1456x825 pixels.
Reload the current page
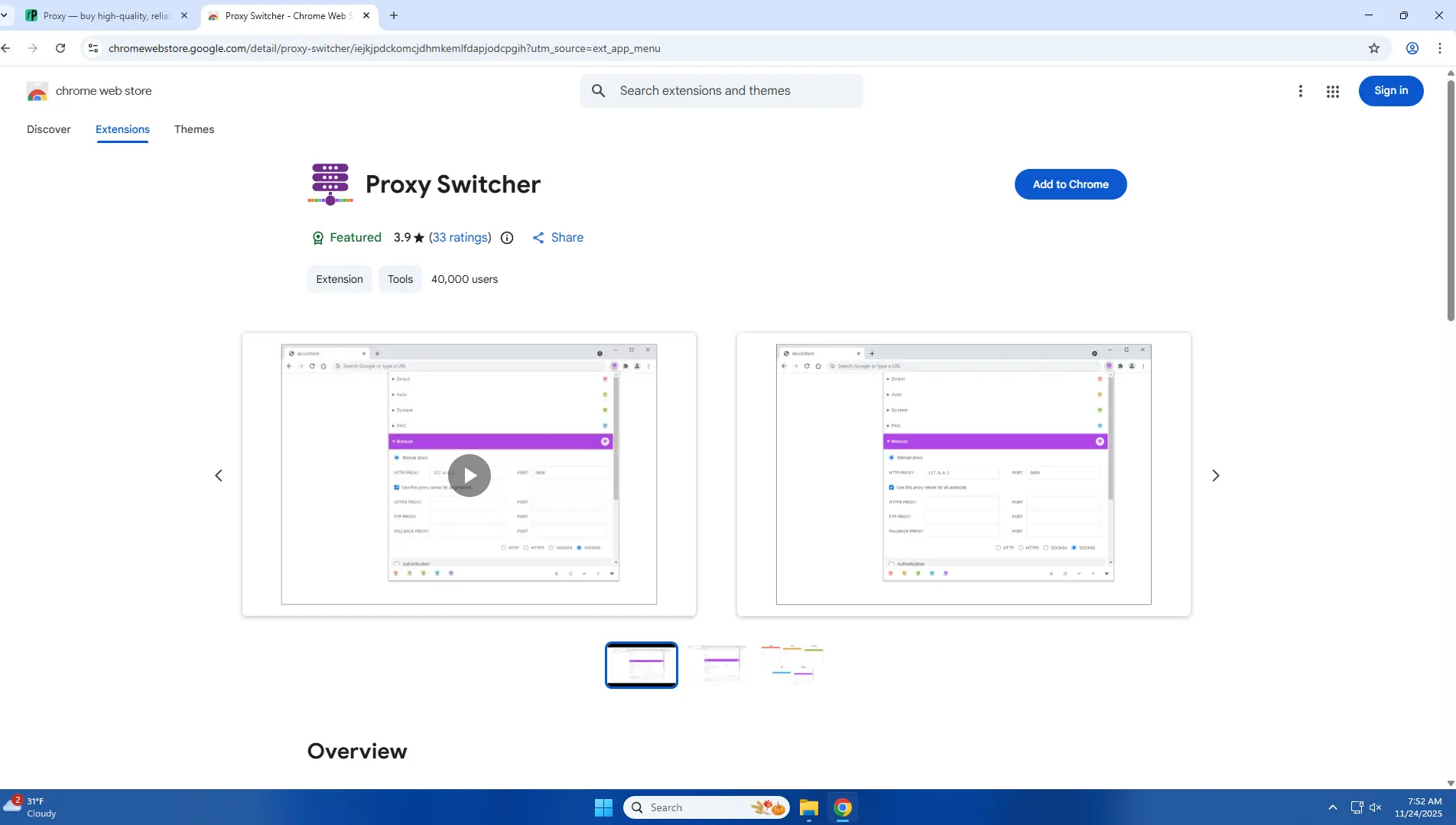[x=60, y=48]
